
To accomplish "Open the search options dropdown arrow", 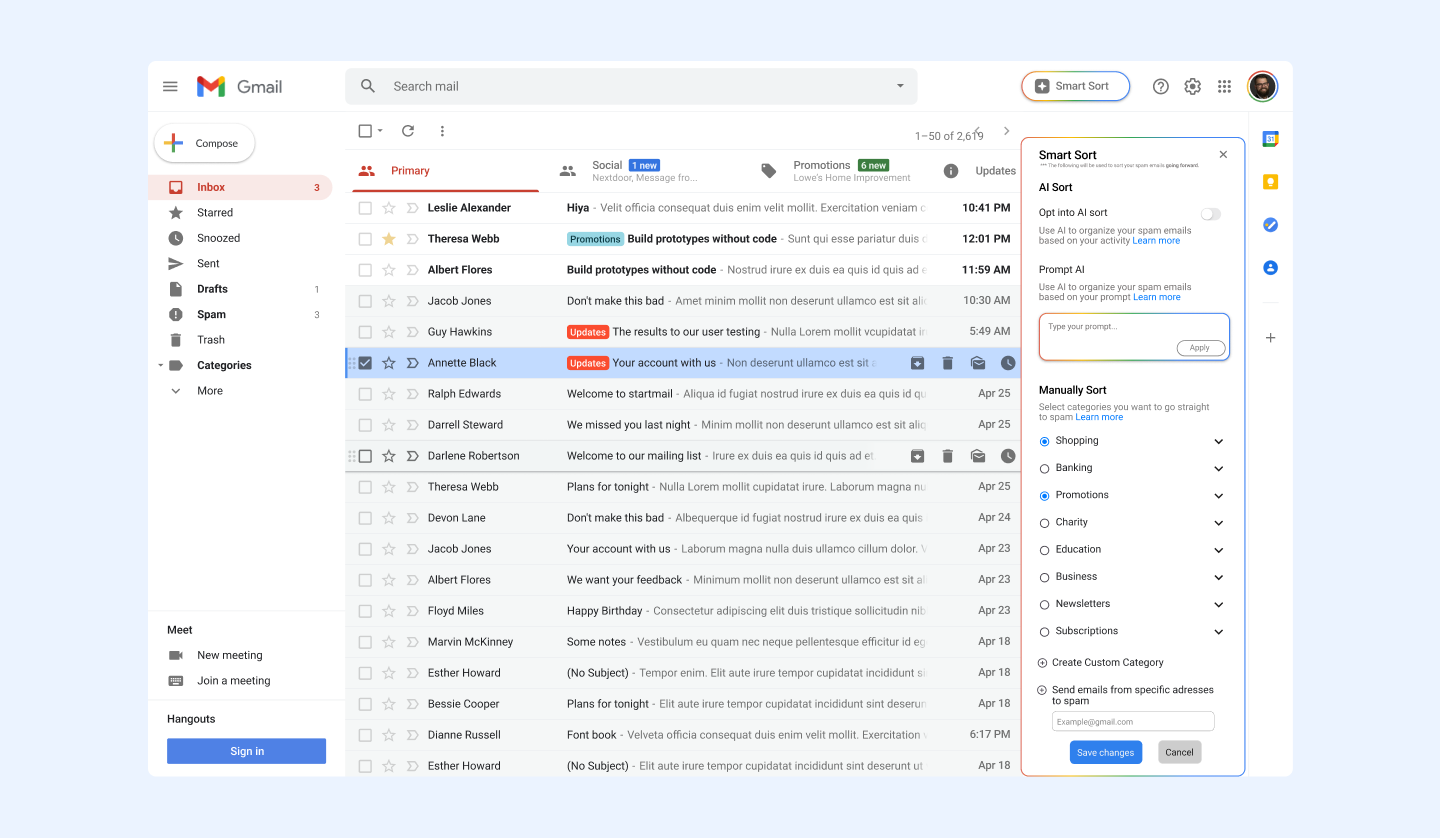I will click(x=900, y=86).
